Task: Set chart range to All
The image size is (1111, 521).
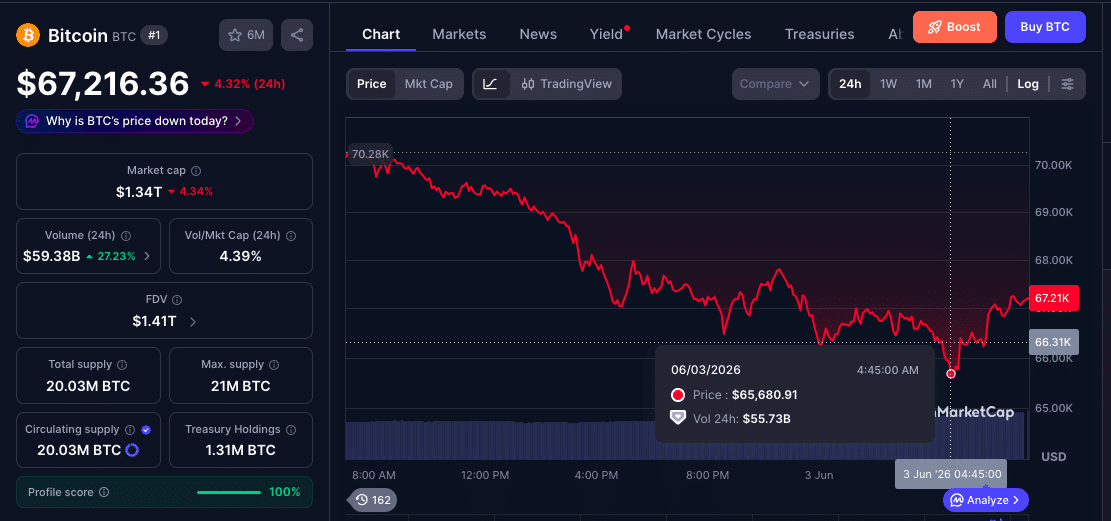Action: [x=990, y=84]
